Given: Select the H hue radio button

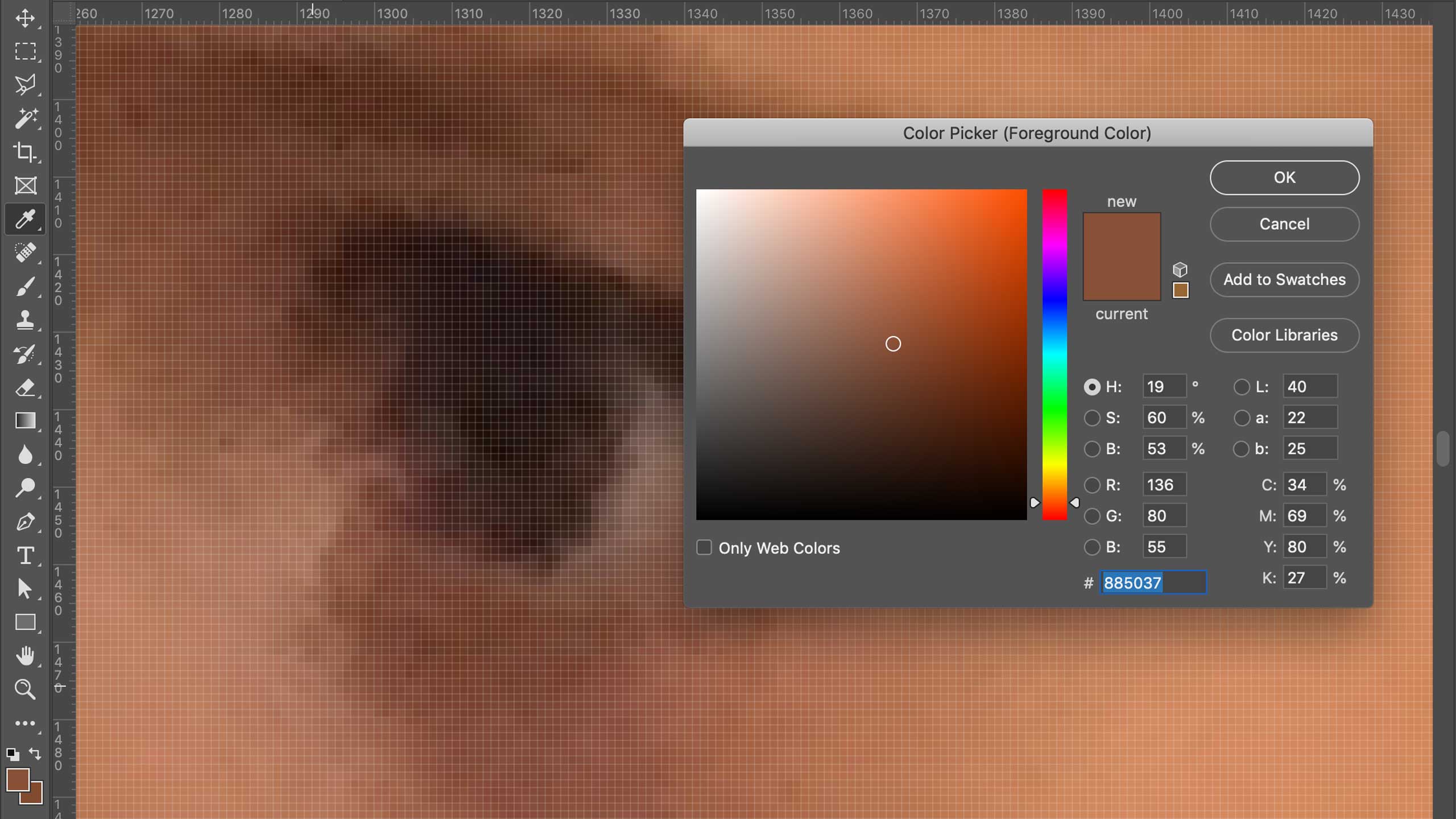Looking at the screenshot, I should point(1091,386).
